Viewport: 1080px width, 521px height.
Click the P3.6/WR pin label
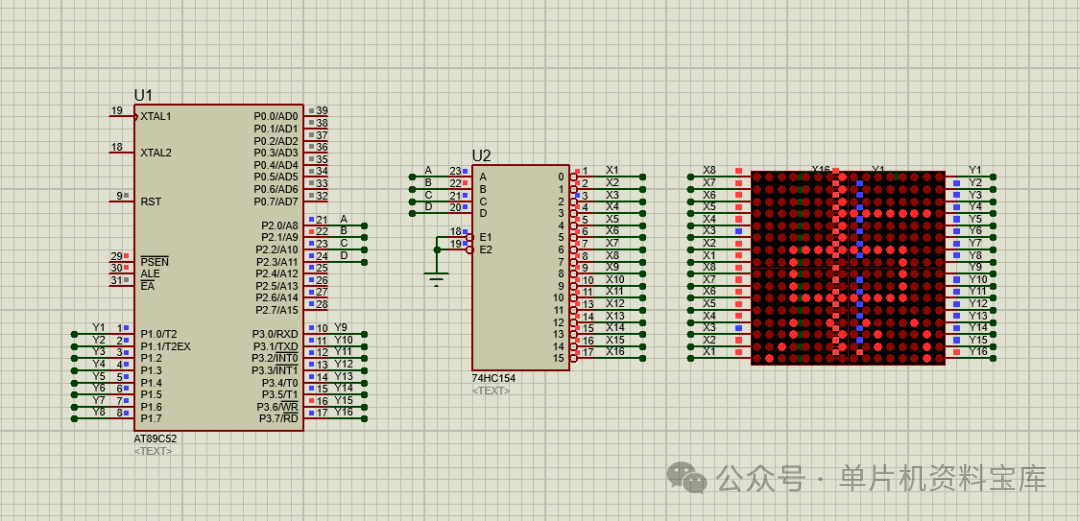pos(277,407)
